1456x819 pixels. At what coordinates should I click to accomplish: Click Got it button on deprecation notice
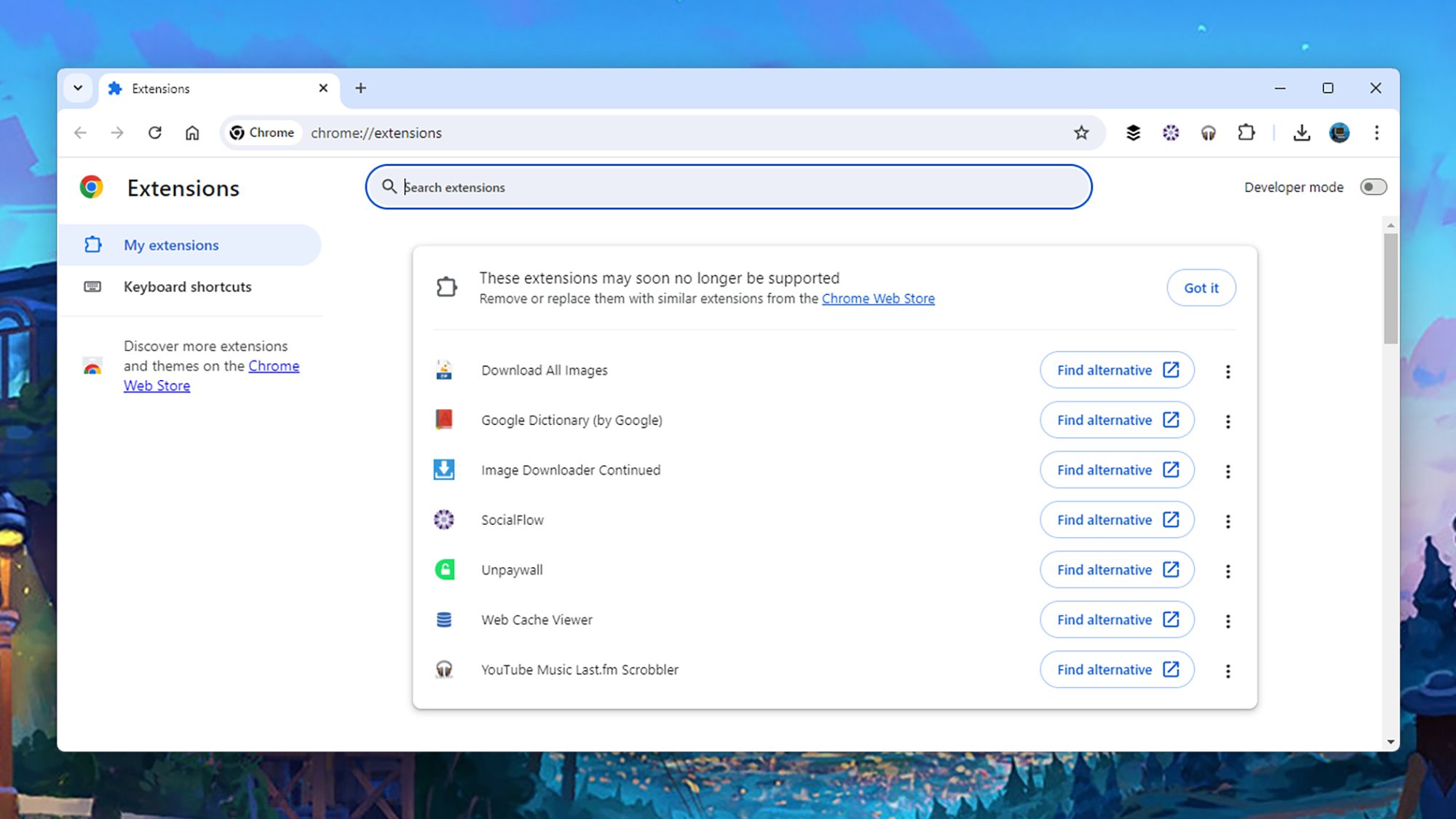point(1201,288)
